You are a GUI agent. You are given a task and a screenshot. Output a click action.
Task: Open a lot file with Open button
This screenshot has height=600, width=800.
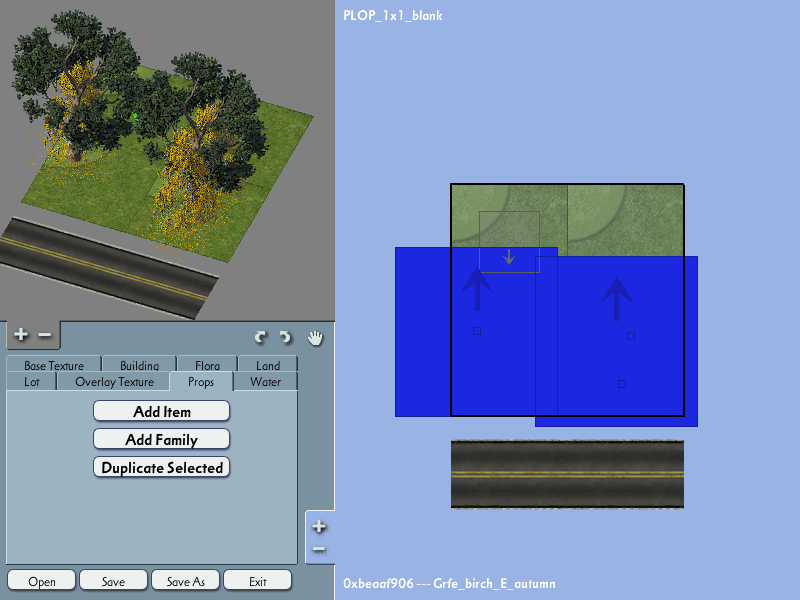42,581
